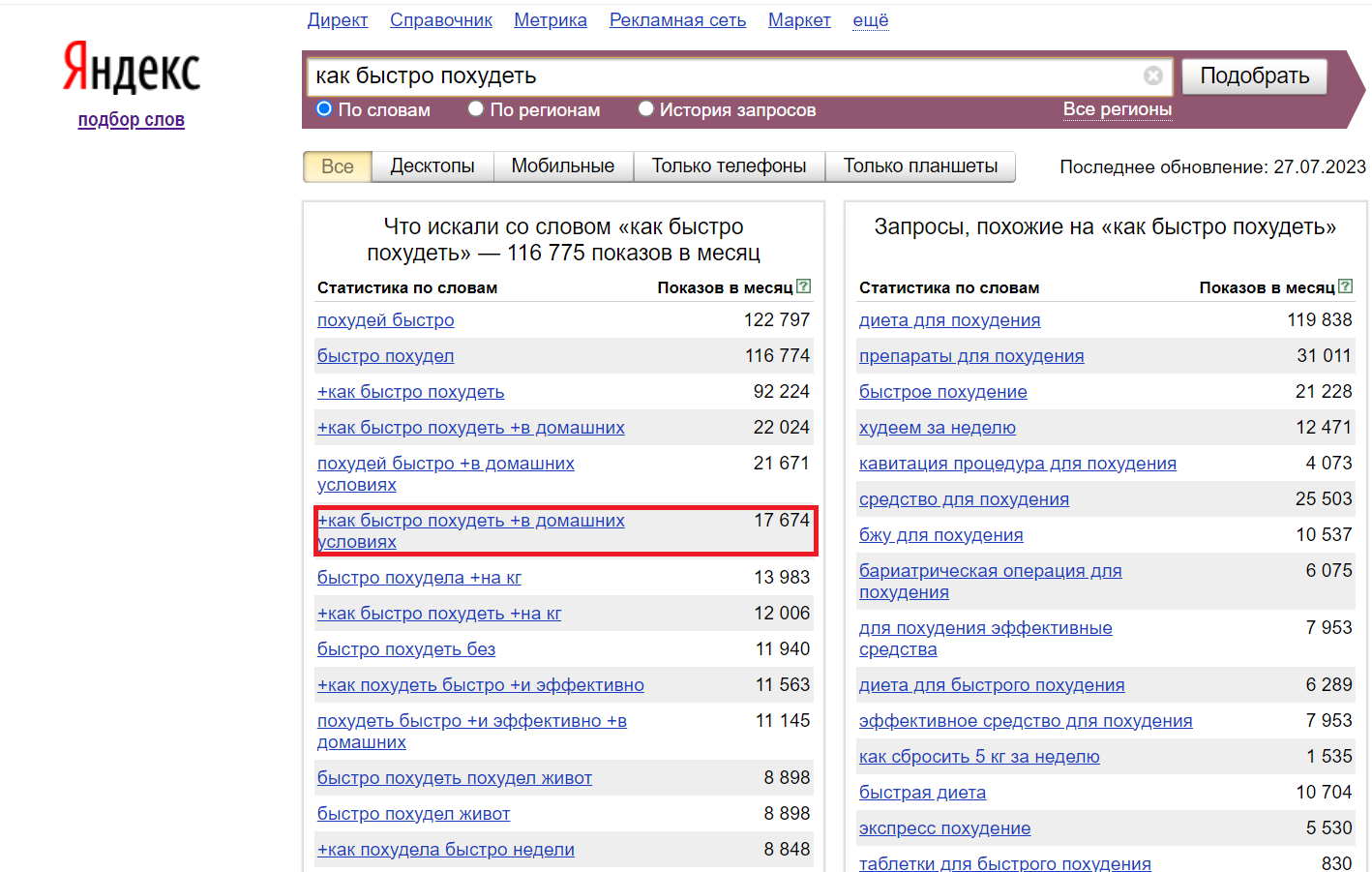Open the 'быстрая диета' link
Viewport: 1372px width, 872px height.
(x=923, y=793)
